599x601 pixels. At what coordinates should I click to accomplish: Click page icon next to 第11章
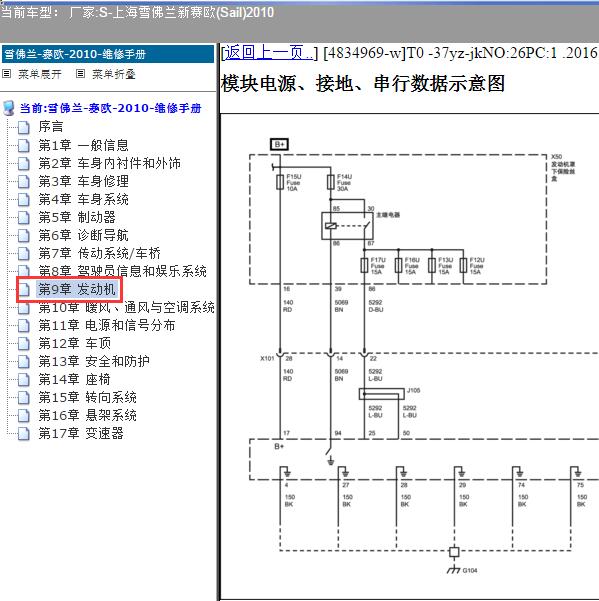coord(24,326)
